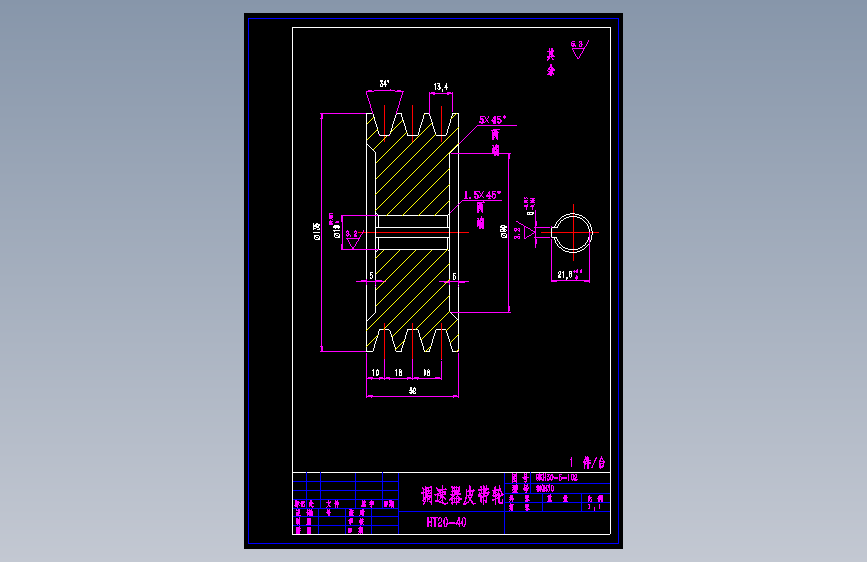Select the 6.3 surface roughness symbol
The height and width of the screenshot is (562, 867).
pos(579,49)
